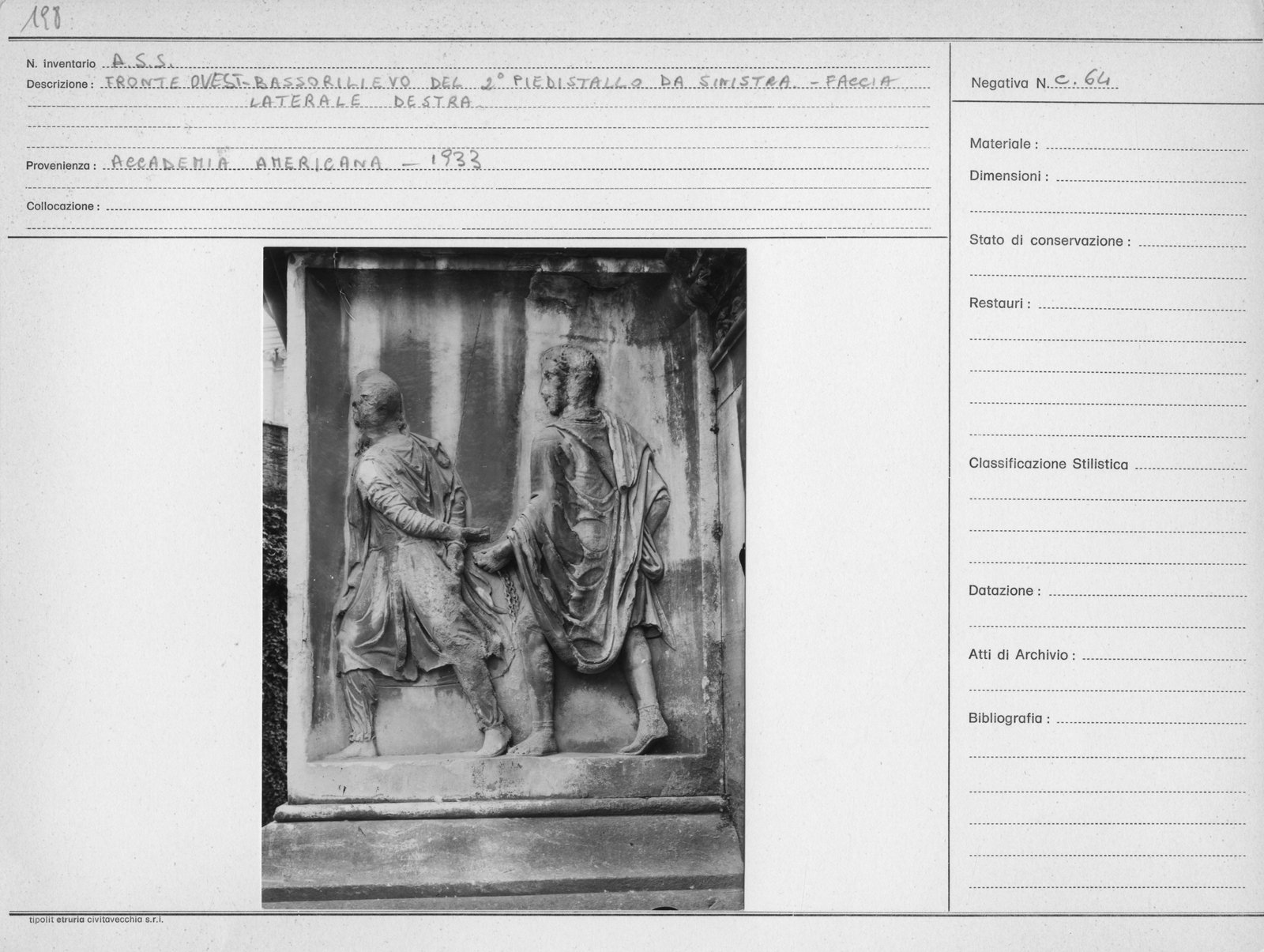The height and width of the screenshot is (952, 1264).
Task: Click the empty Collocazione field
Action: pos(517,205)
